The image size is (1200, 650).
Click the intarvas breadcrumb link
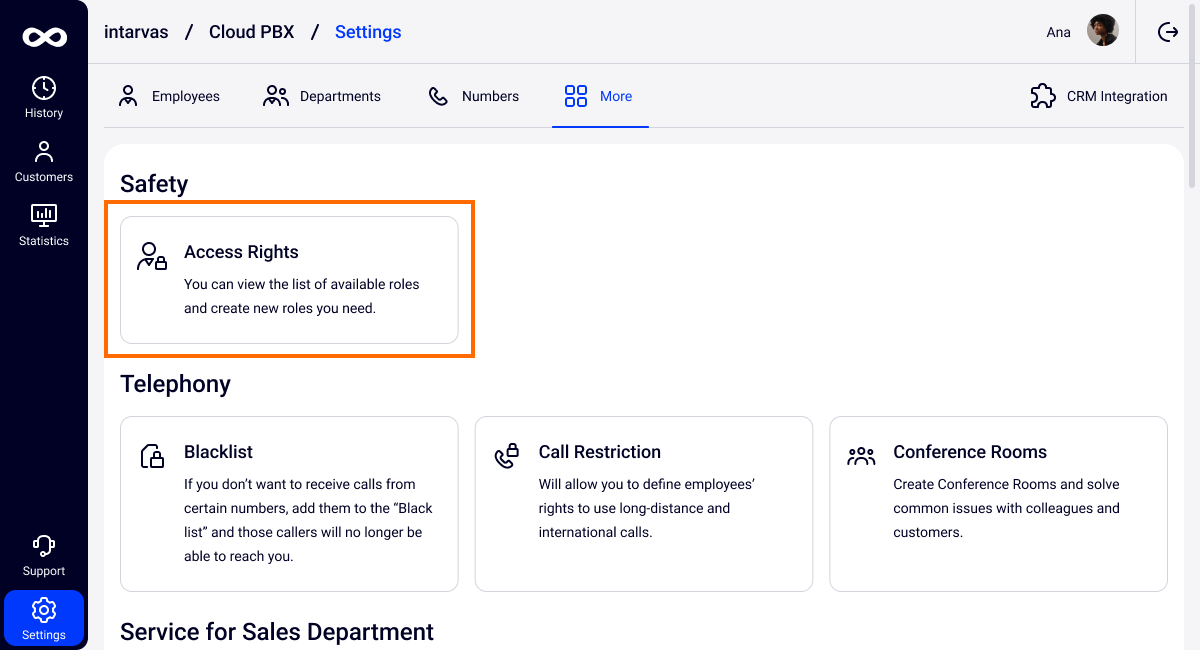click(x=135, y=32)
